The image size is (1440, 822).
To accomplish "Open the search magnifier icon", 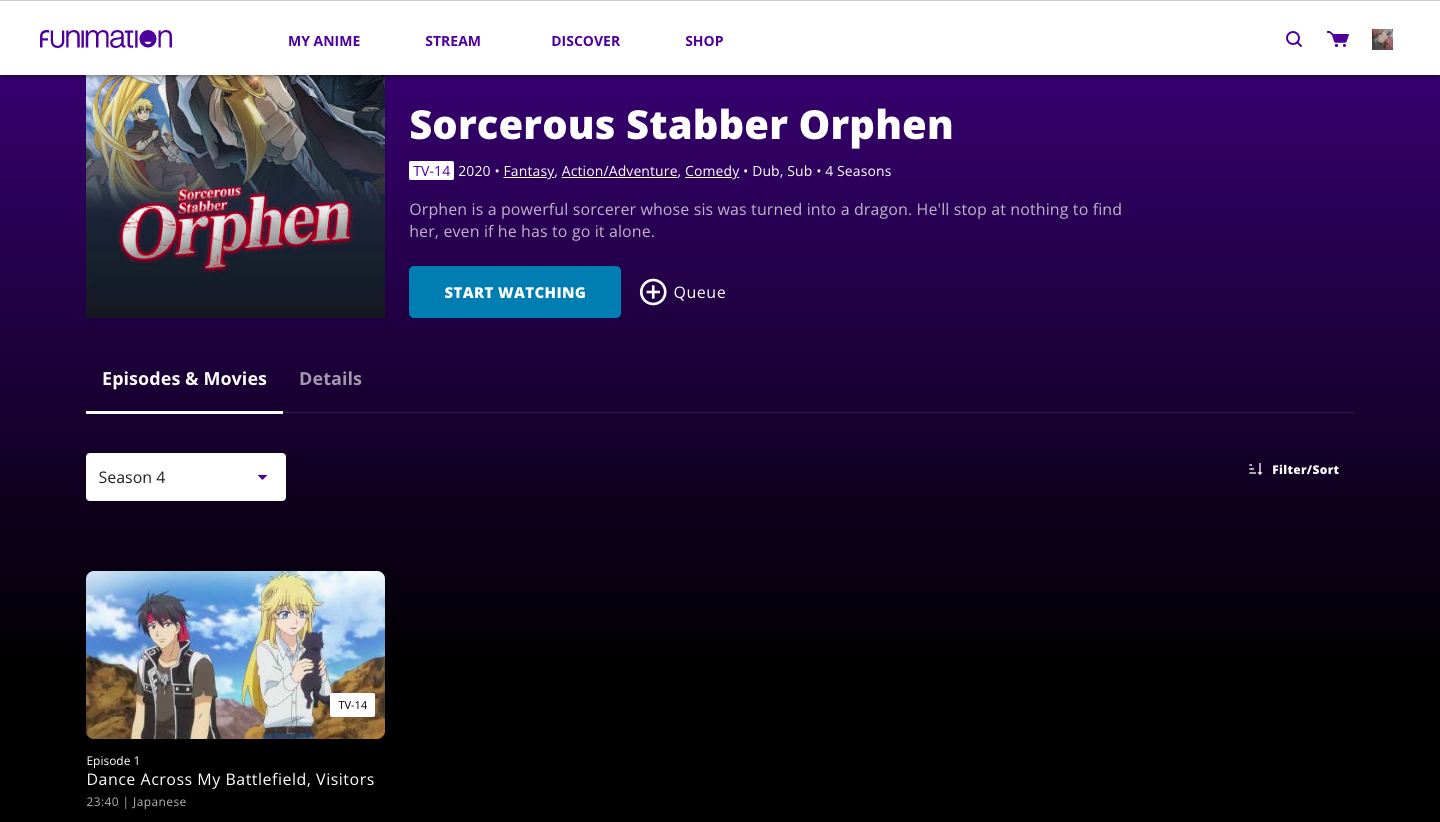I will tap(1294, 40).
